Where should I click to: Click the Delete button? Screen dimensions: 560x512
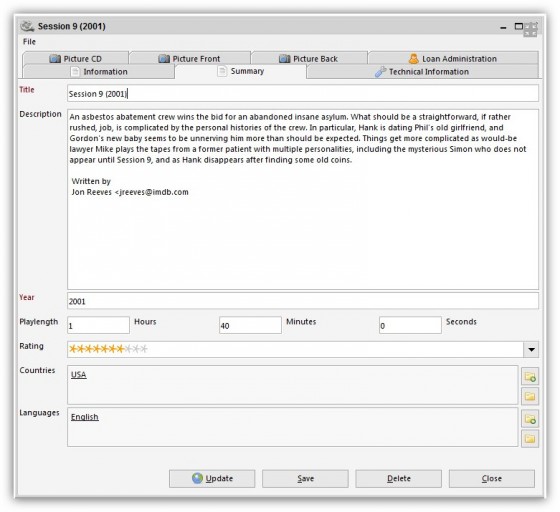click(x=399, y=478)
